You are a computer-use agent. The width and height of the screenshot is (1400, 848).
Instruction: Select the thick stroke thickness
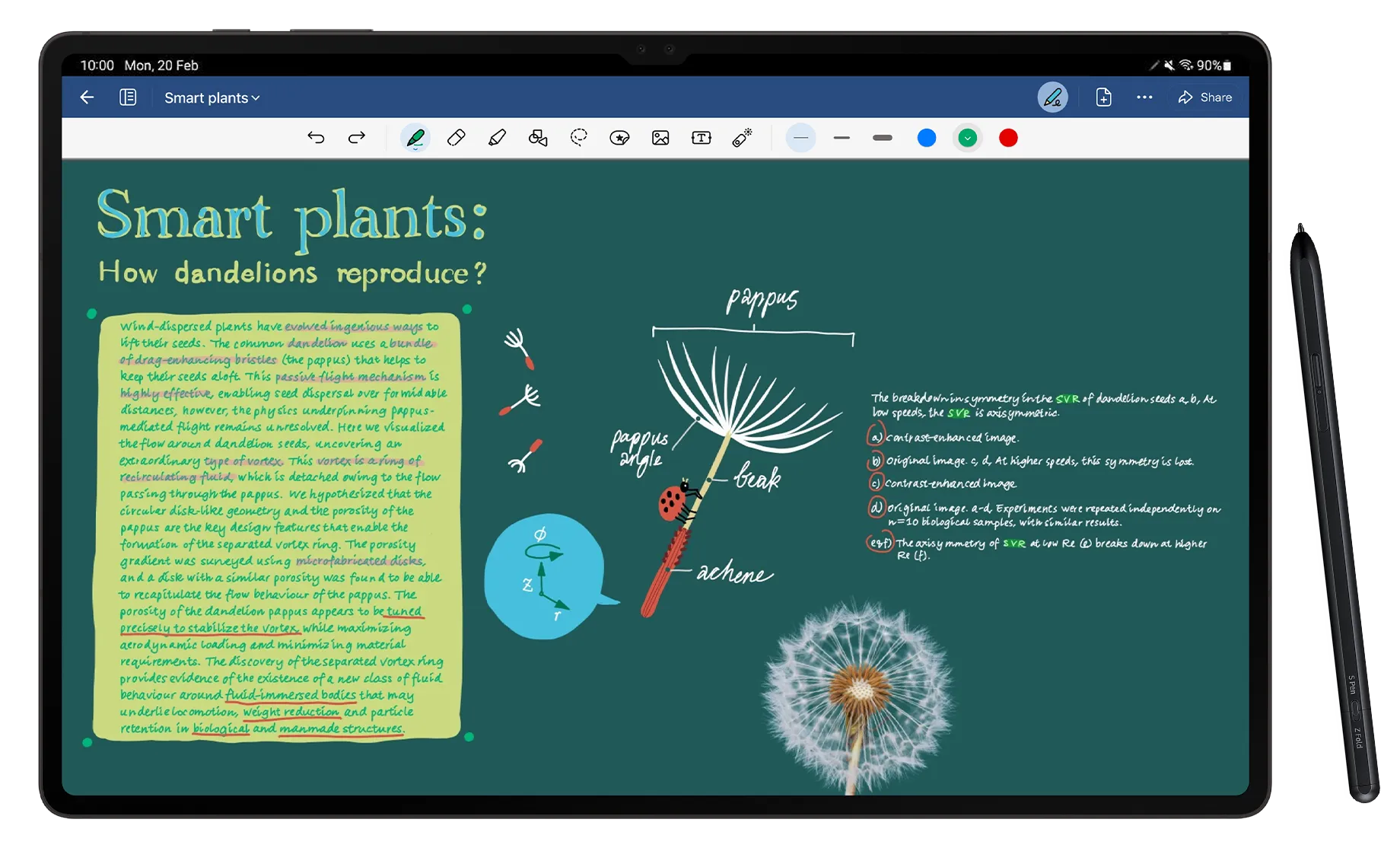[882, 138]
